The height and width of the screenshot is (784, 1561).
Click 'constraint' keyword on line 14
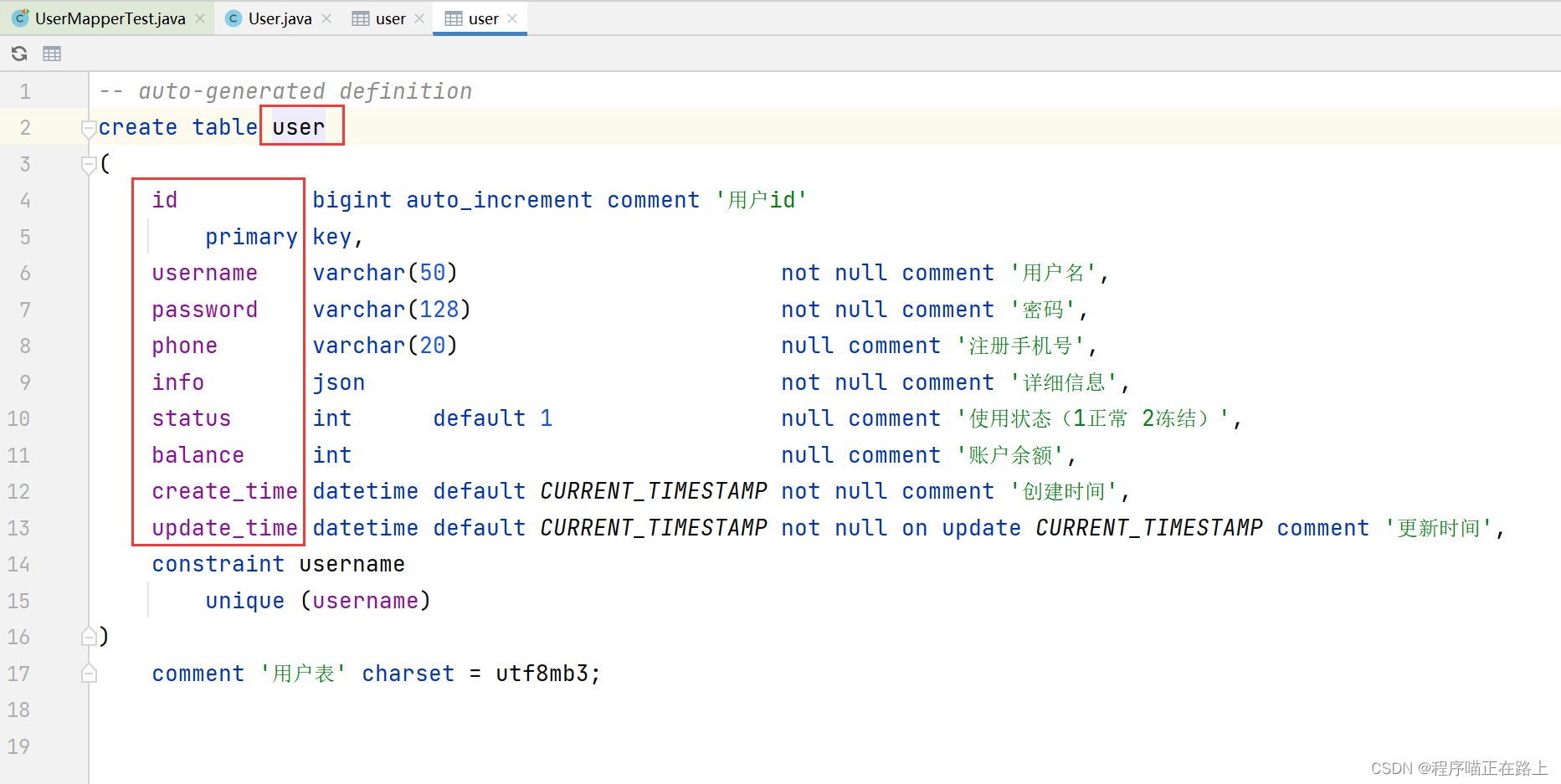(218, 564)
